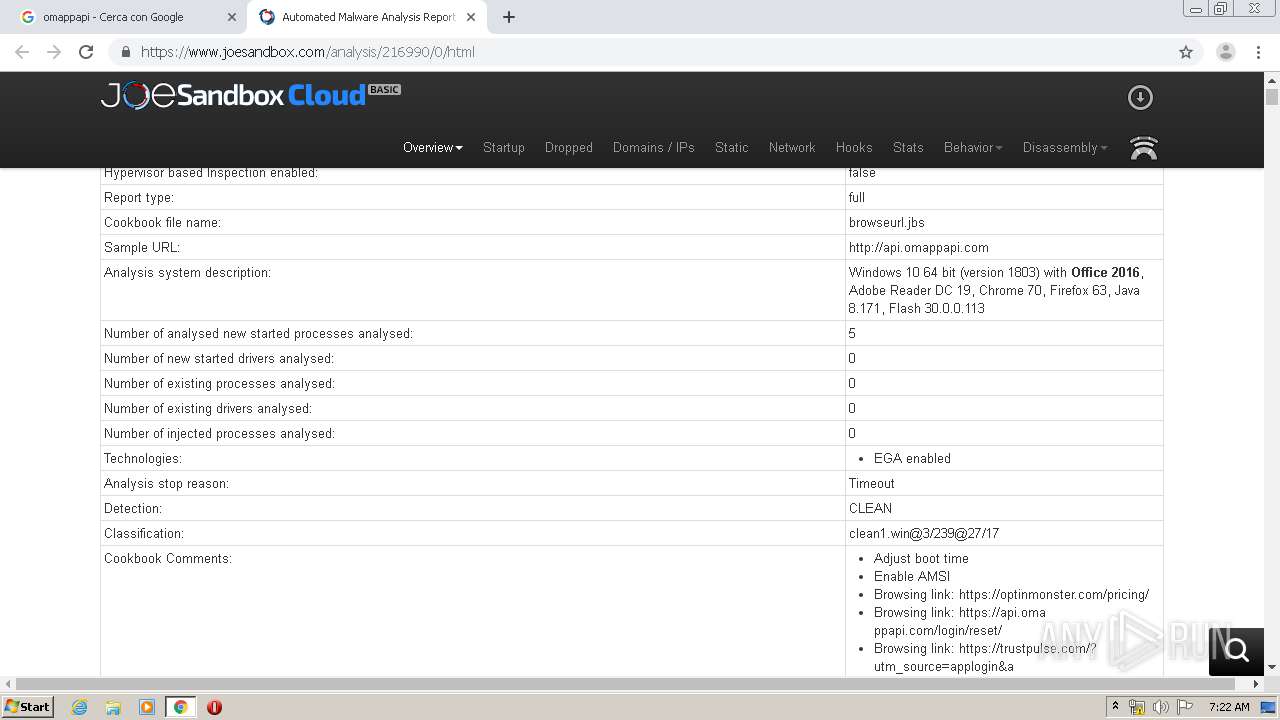
Task: Click the optinmonster.com/pricing browsing link text
Action: point(1012,594)
